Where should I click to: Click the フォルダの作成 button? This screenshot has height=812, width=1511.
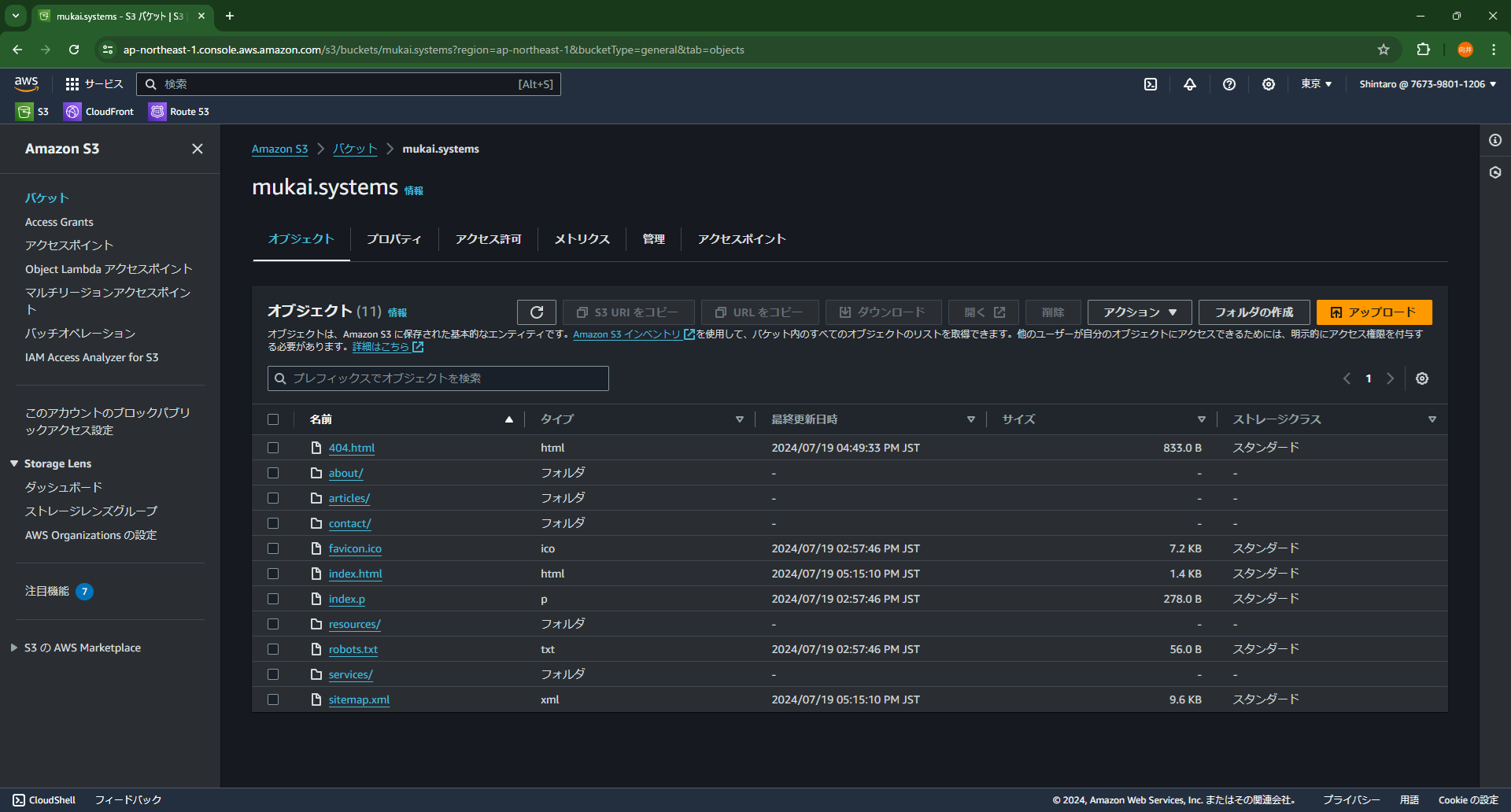1254,312
